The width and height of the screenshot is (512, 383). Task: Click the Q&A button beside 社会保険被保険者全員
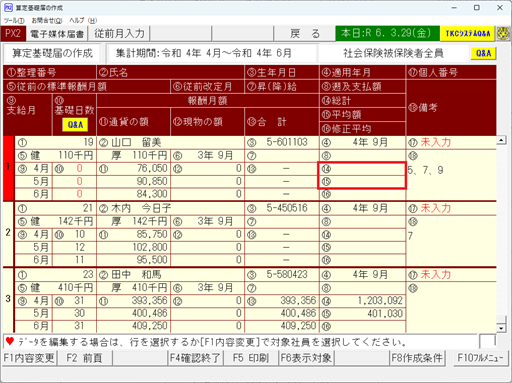[483, 53]
